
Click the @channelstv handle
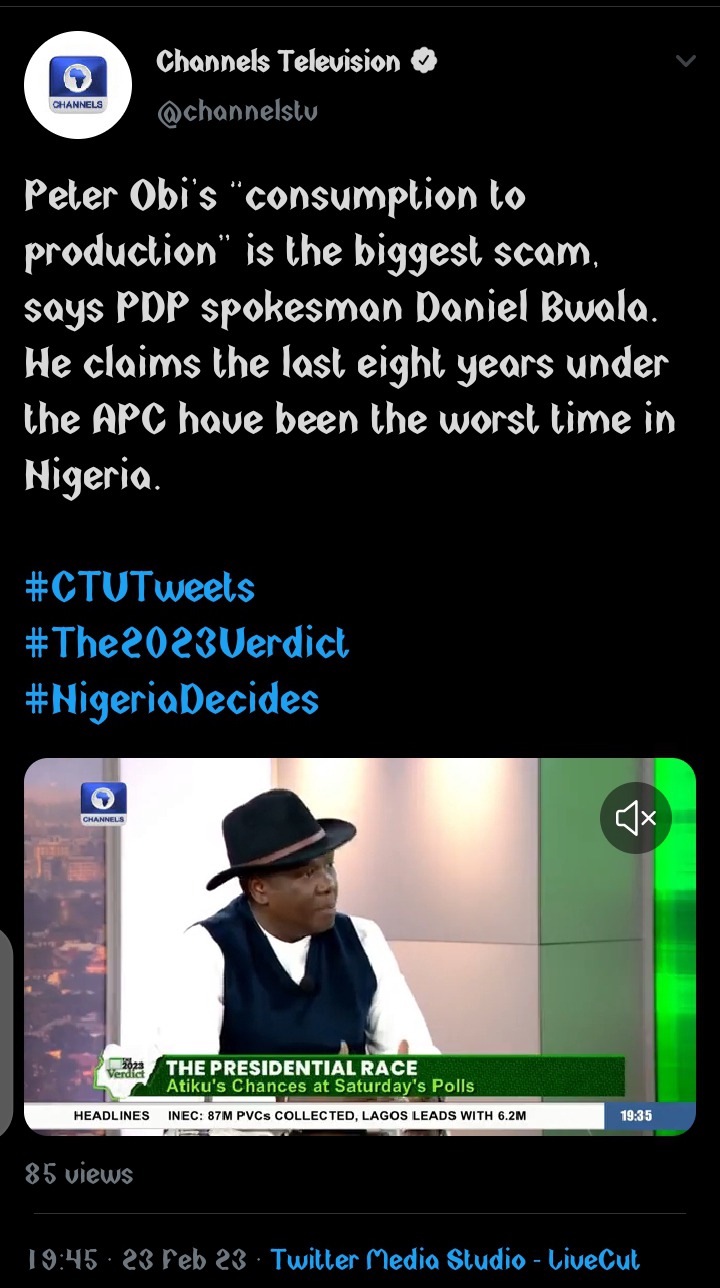(x=237, y=111)
